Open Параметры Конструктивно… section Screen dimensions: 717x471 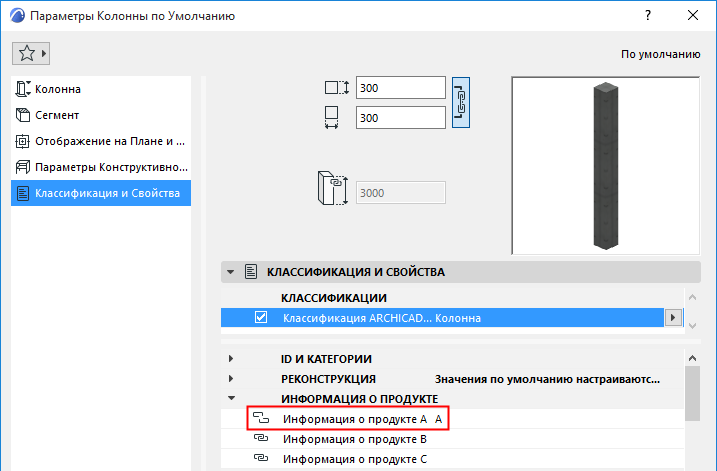(x=101, y=167)
